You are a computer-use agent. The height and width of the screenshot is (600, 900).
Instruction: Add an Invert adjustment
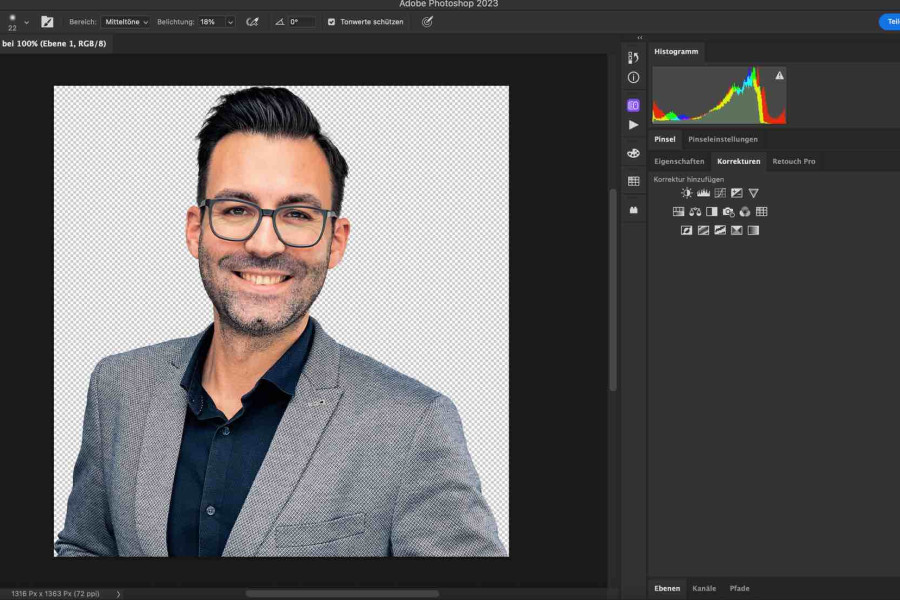[x=687, y=230]
